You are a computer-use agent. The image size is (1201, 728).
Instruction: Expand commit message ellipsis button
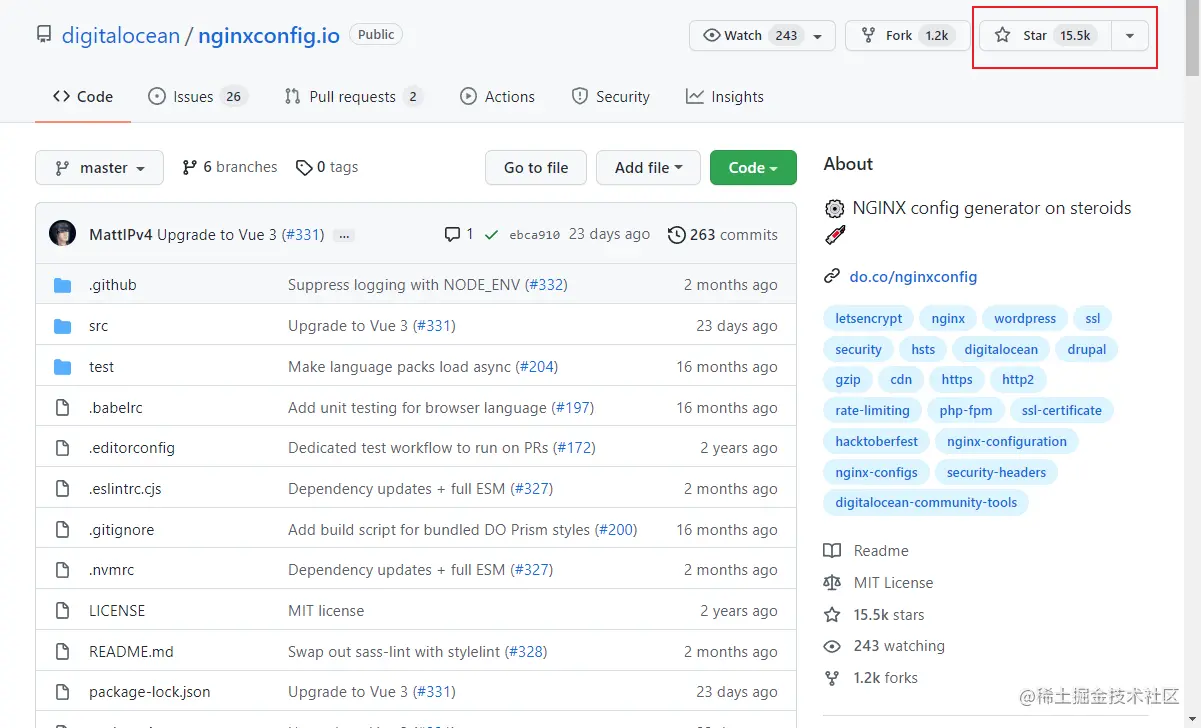pos(344,236)
